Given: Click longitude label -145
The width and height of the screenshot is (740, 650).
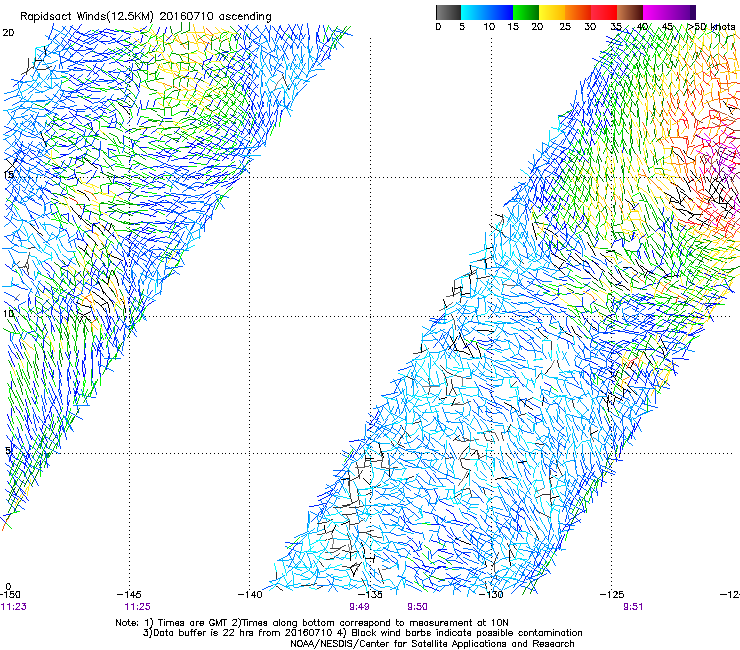Looking at the screenshot, I should [x=129, y=595].
